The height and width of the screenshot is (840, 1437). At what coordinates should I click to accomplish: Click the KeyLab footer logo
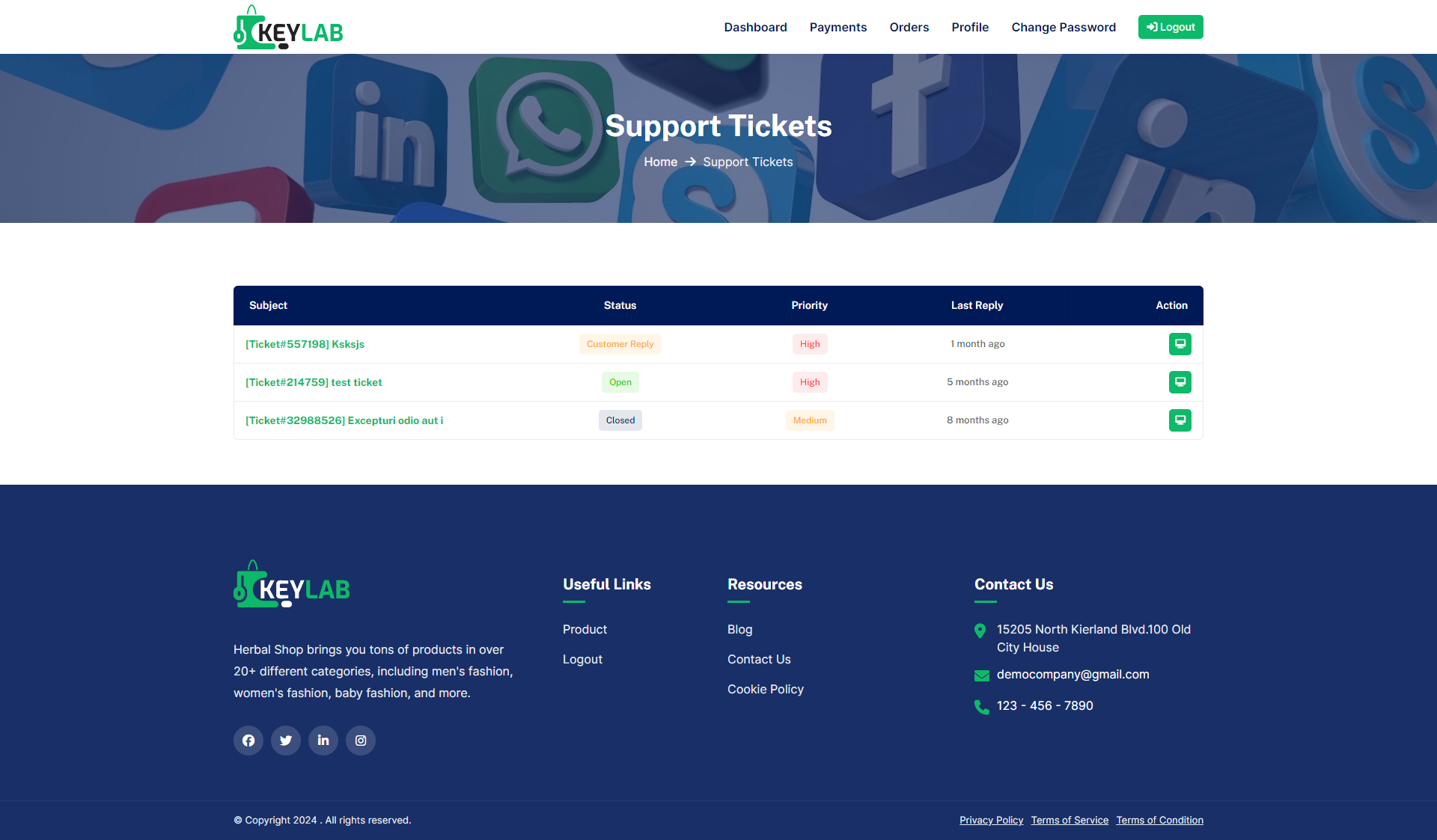pyautogui.click(x=292, y=584)
